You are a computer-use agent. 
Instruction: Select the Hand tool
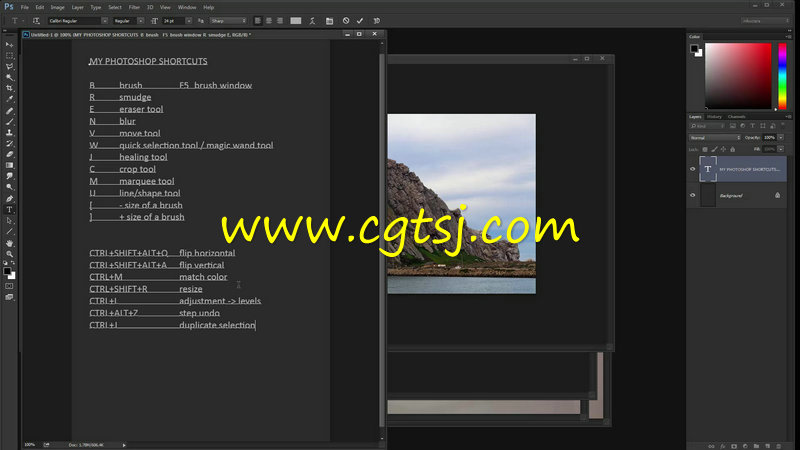coord(9,243)
